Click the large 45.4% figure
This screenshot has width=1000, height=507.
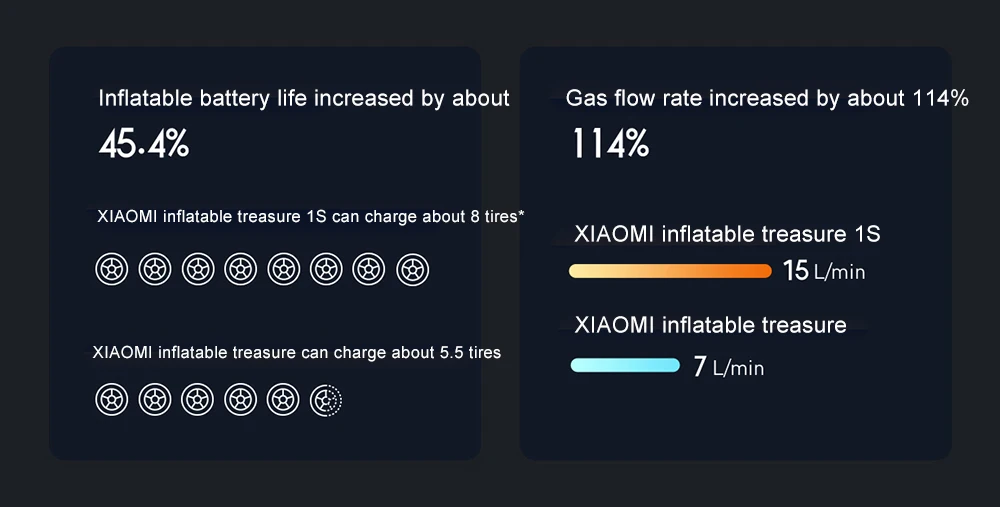pyautogui.click(x=144, y=143)
